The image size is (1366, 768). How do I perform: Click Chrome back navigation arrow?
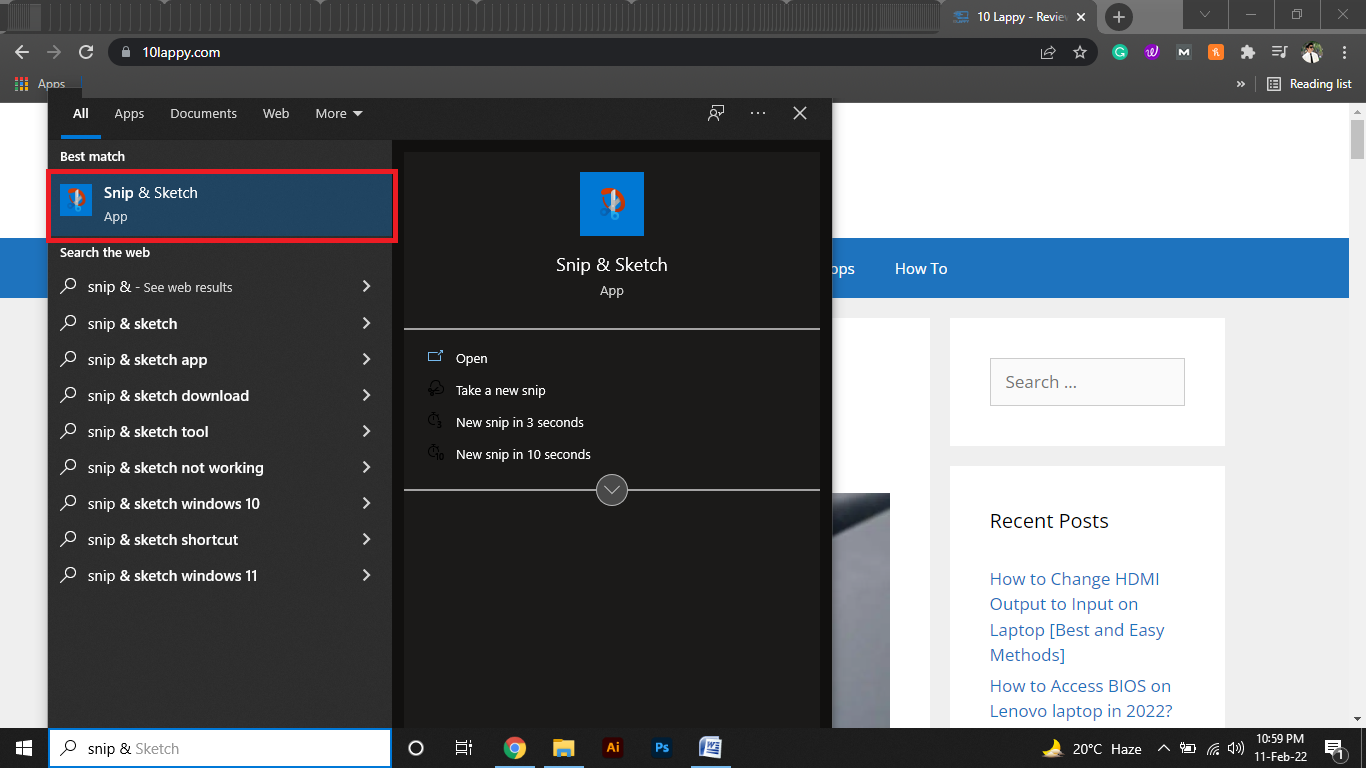point(22,52)
